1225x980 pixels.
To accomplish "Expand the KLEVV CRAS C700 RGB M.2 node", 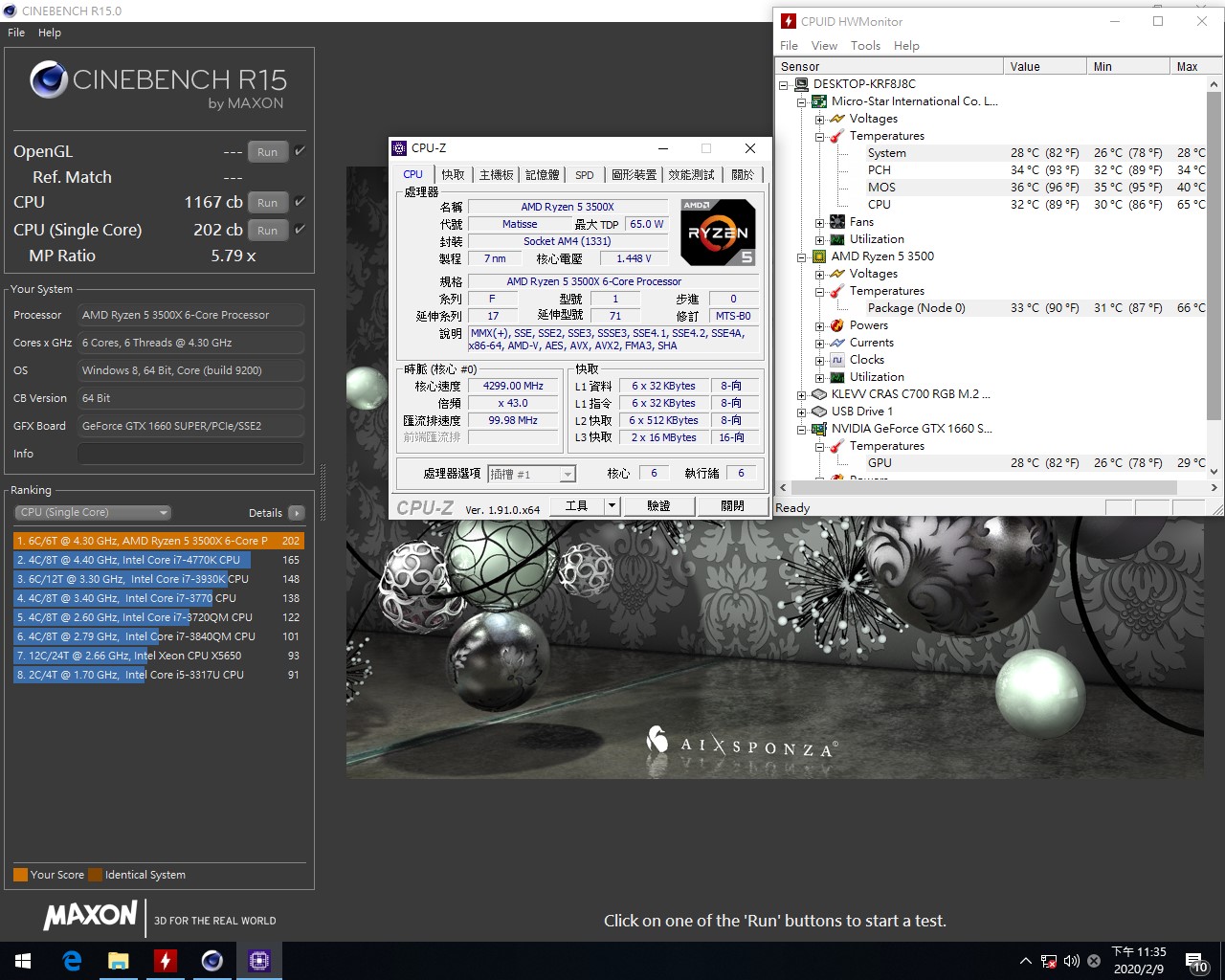I will click(x=802, y=394).
